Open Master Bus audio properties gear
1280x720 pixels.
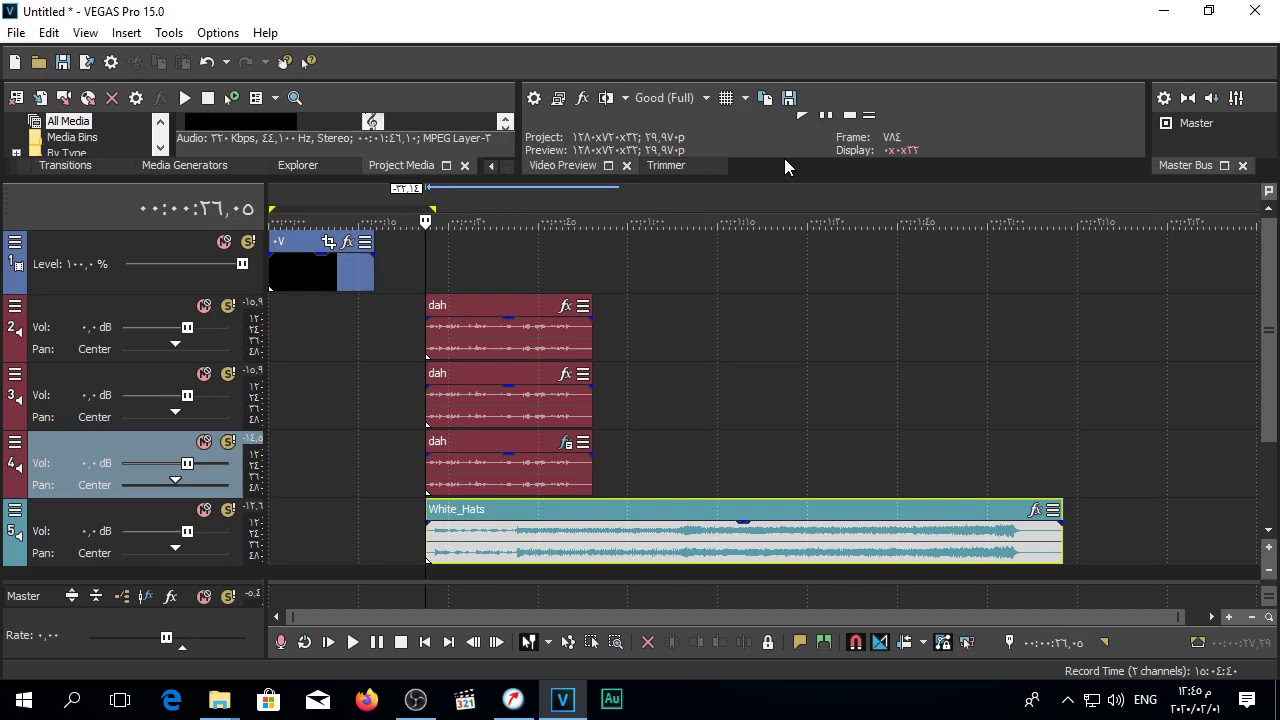click(1164, 98)
